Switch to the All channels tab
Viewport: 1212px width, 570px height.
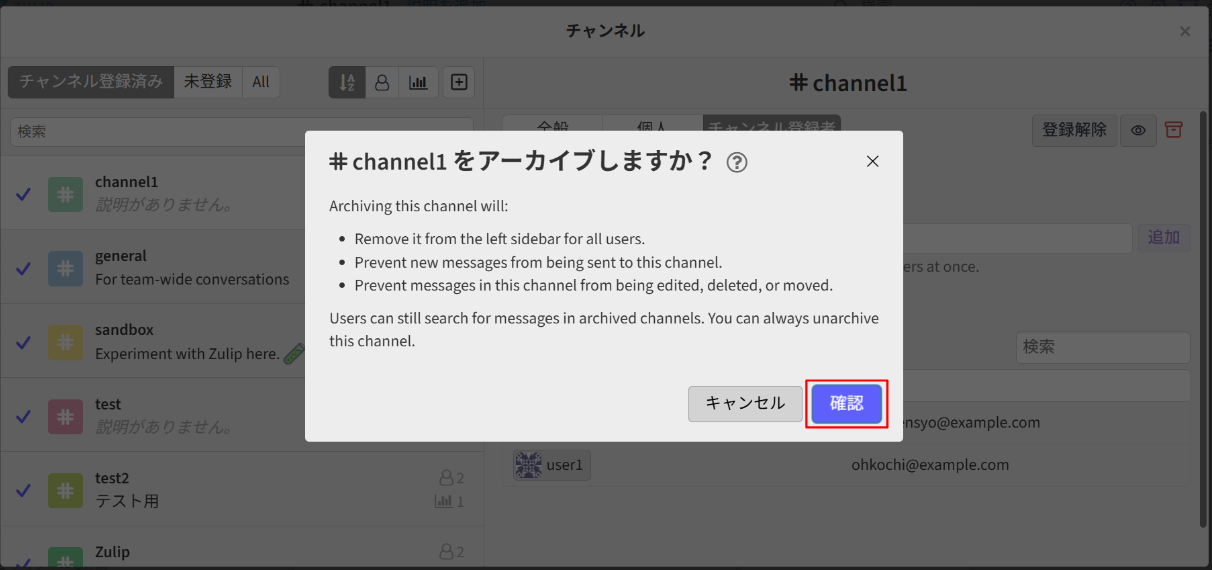click(x=261, y=82)
